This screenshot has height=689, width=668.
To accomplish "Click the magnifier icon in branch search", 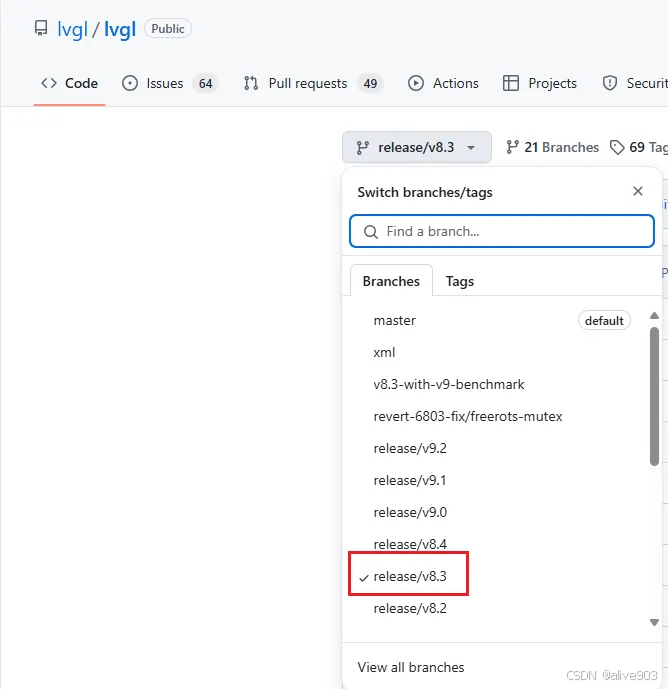I will point(371,232).
